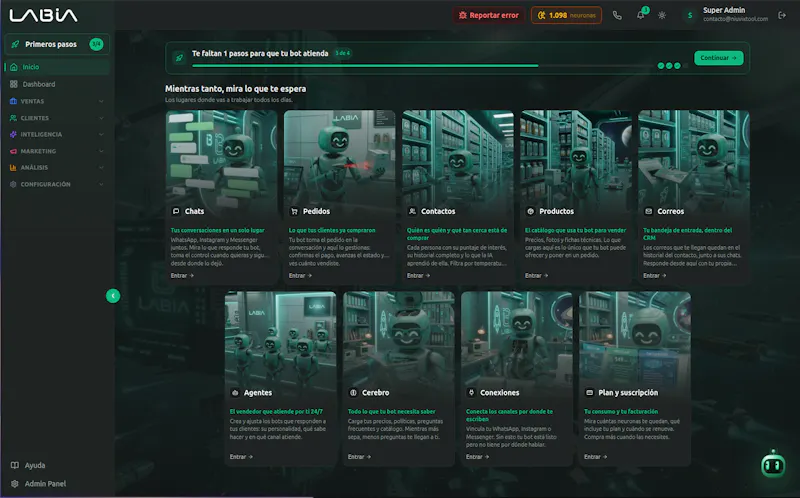Select the MARKETING menu label
800x498 pixels.
[x=38, y=151]
